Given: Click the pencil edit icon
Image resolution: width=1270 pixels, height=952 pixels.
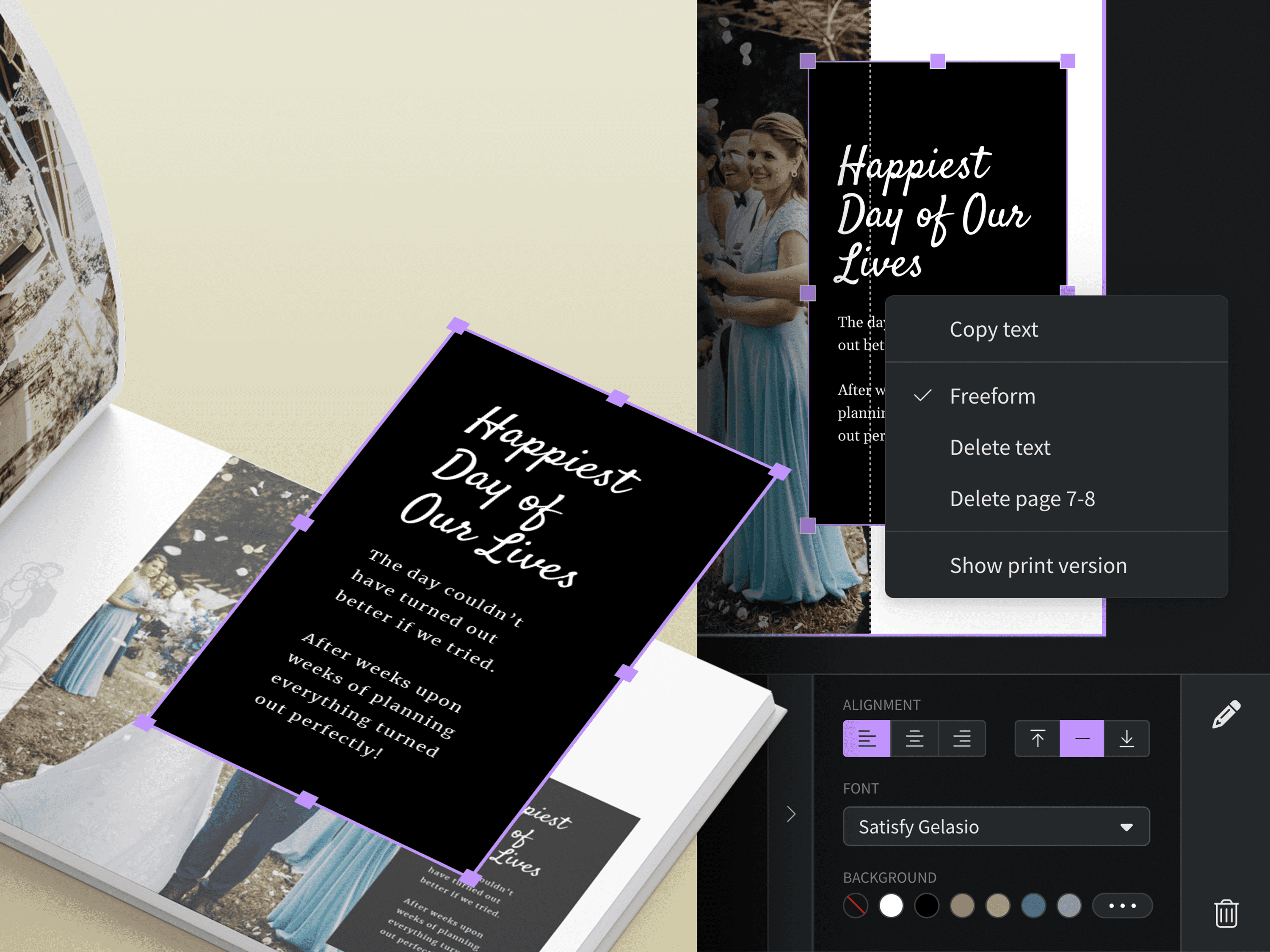Looking at the screenshot, I should pyautogui.click(x=1226, y=715).
